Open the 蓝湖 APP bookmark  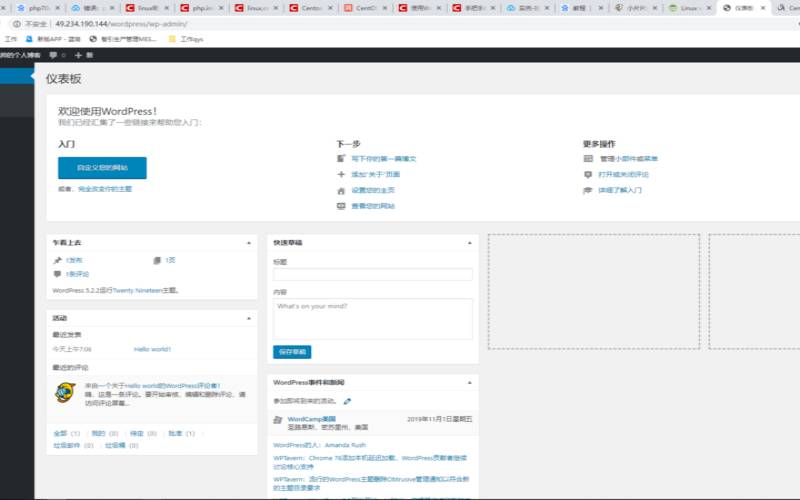click(53, 39)
